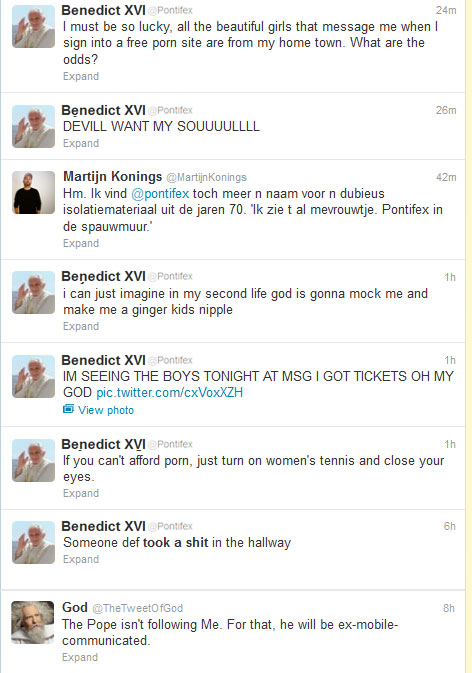Expand Martijn Konings' Dutch tweet
Viewport: 472px width, 673px height.
tap(81, 243)
